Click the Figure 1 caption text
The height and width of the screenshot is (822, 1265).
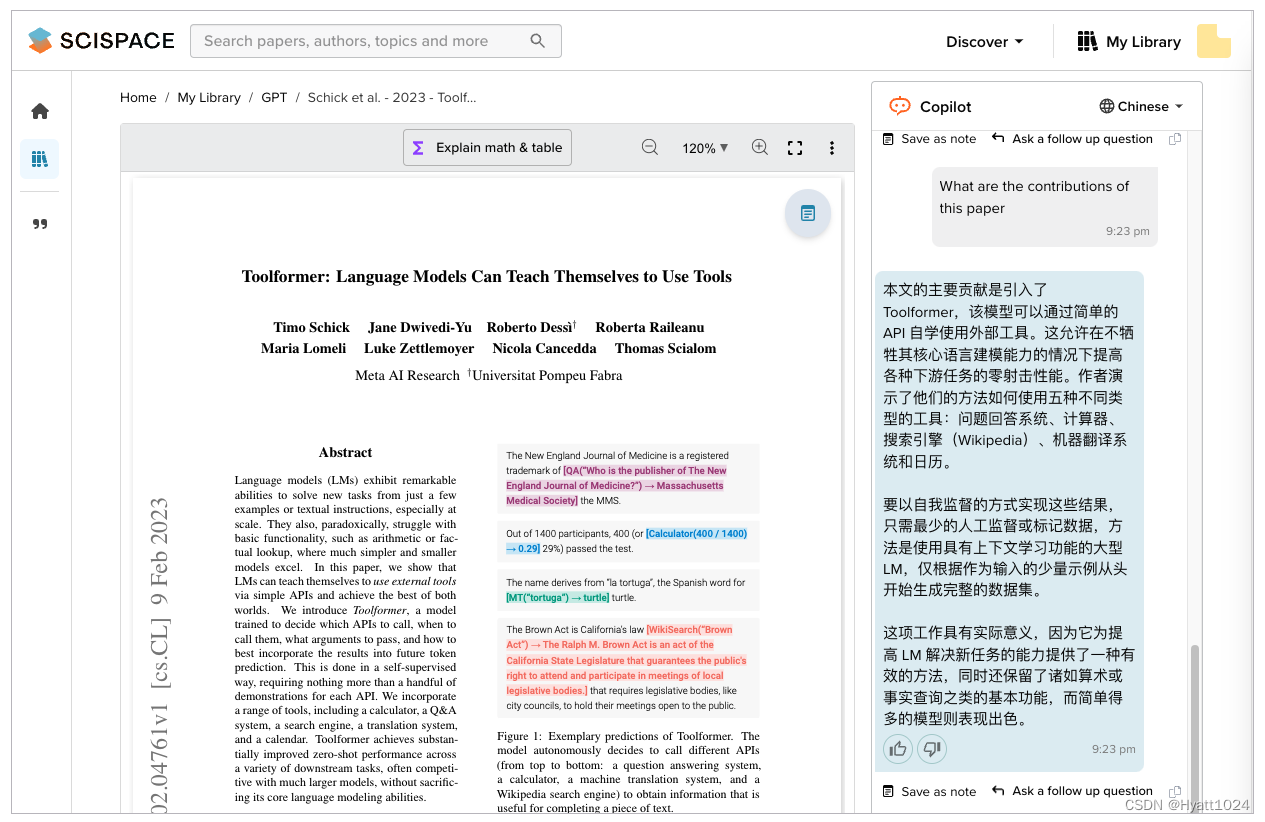coord(628,771)
